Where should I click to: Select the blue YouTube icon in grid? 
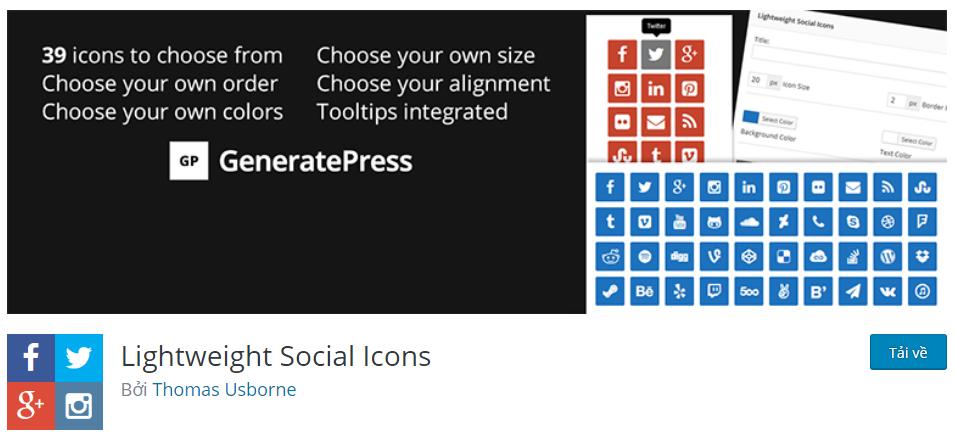point(679,222)
